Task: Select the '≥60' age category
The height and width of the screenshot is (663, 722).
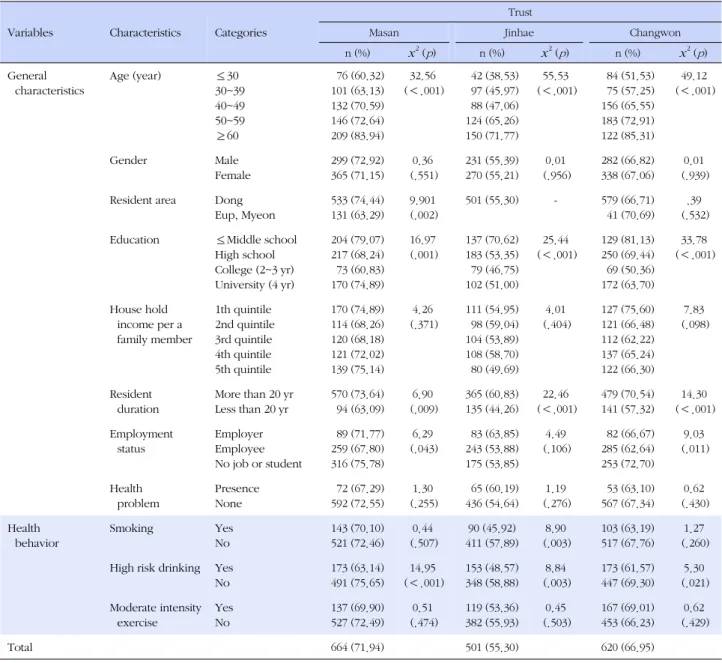Action: pos(227,136)
